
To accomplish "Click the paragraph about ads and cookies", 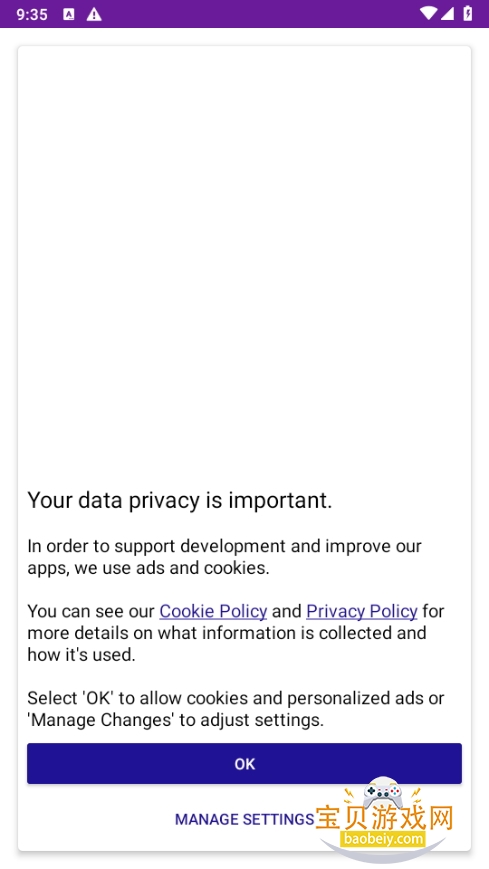I will click(225, 557).
